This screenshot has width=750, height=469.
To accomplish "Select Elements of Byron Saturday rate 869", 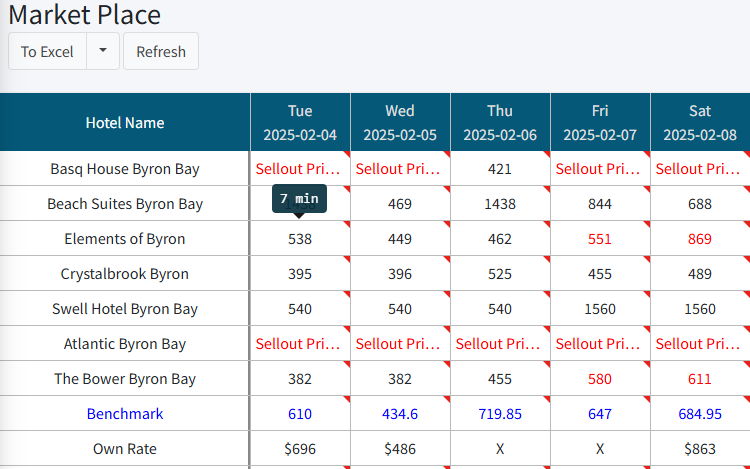I will point(700,239).
